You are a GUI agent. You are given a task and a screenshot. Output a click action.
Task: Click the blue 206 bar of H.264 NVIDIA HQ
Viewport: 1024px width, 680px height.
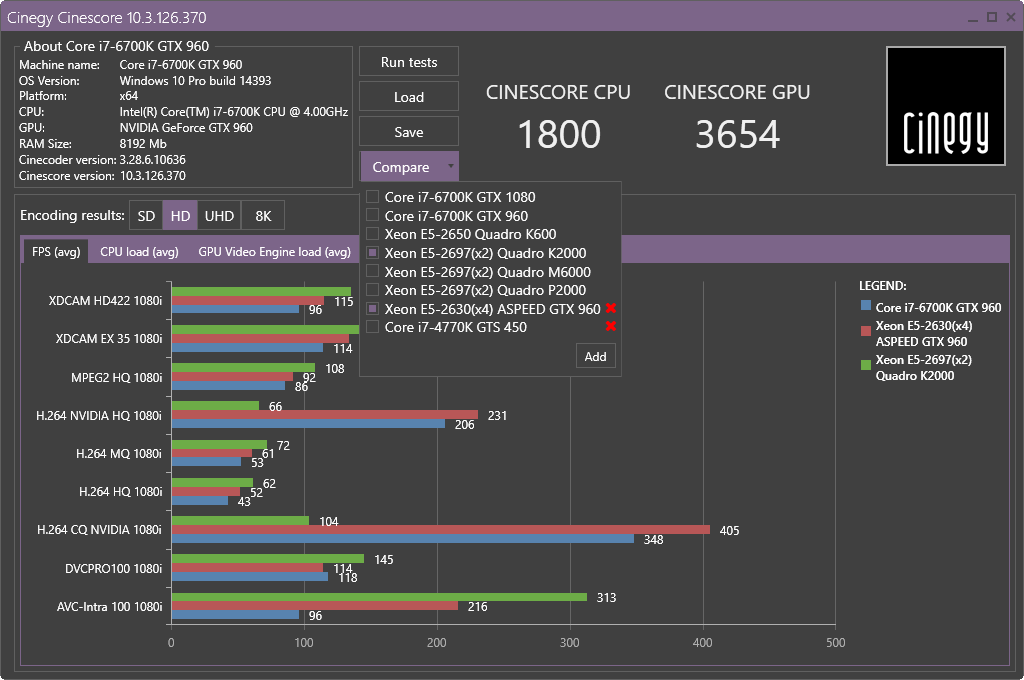308,424
